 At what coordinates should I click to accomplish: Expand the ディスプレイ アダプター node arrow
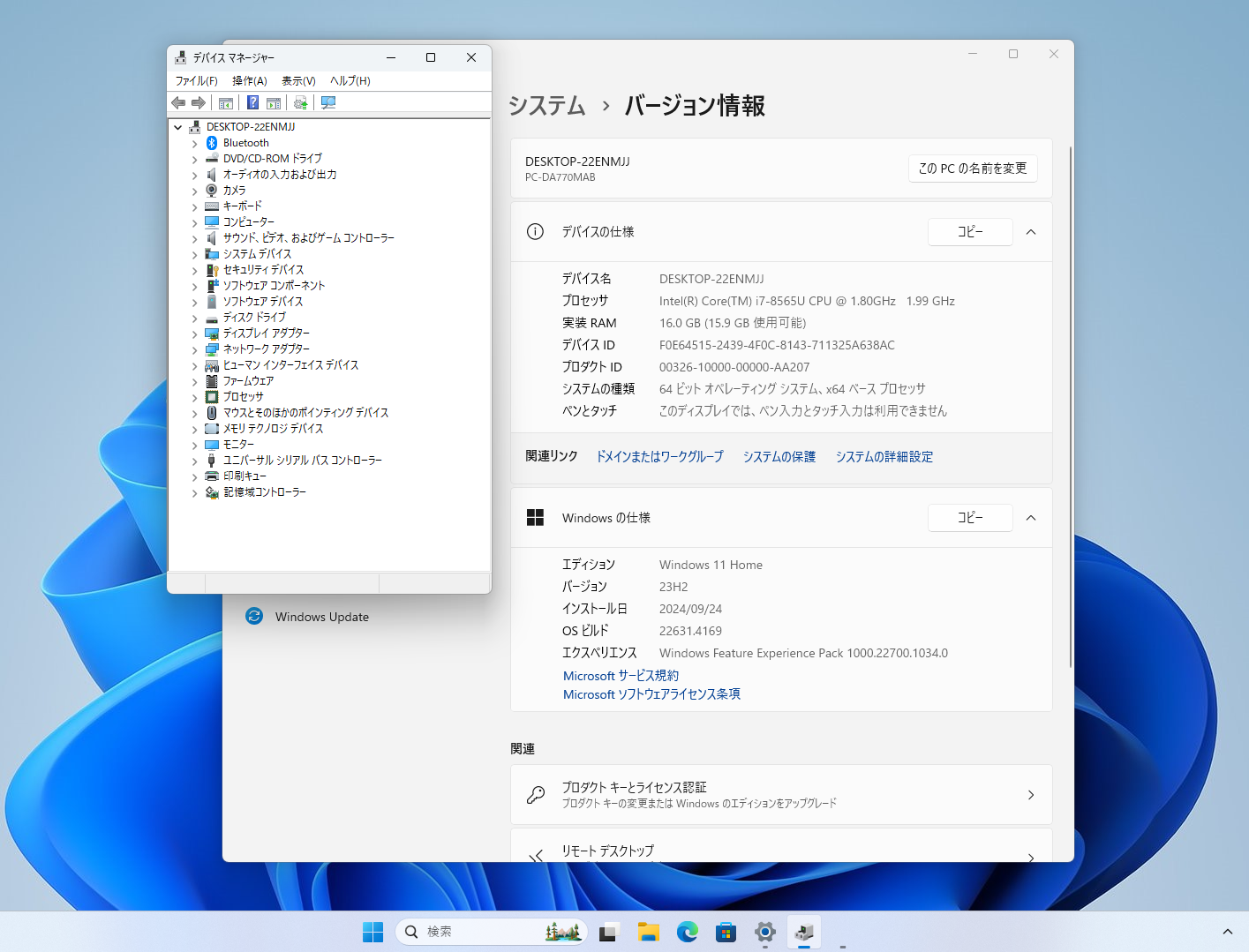tap(195, 334)
